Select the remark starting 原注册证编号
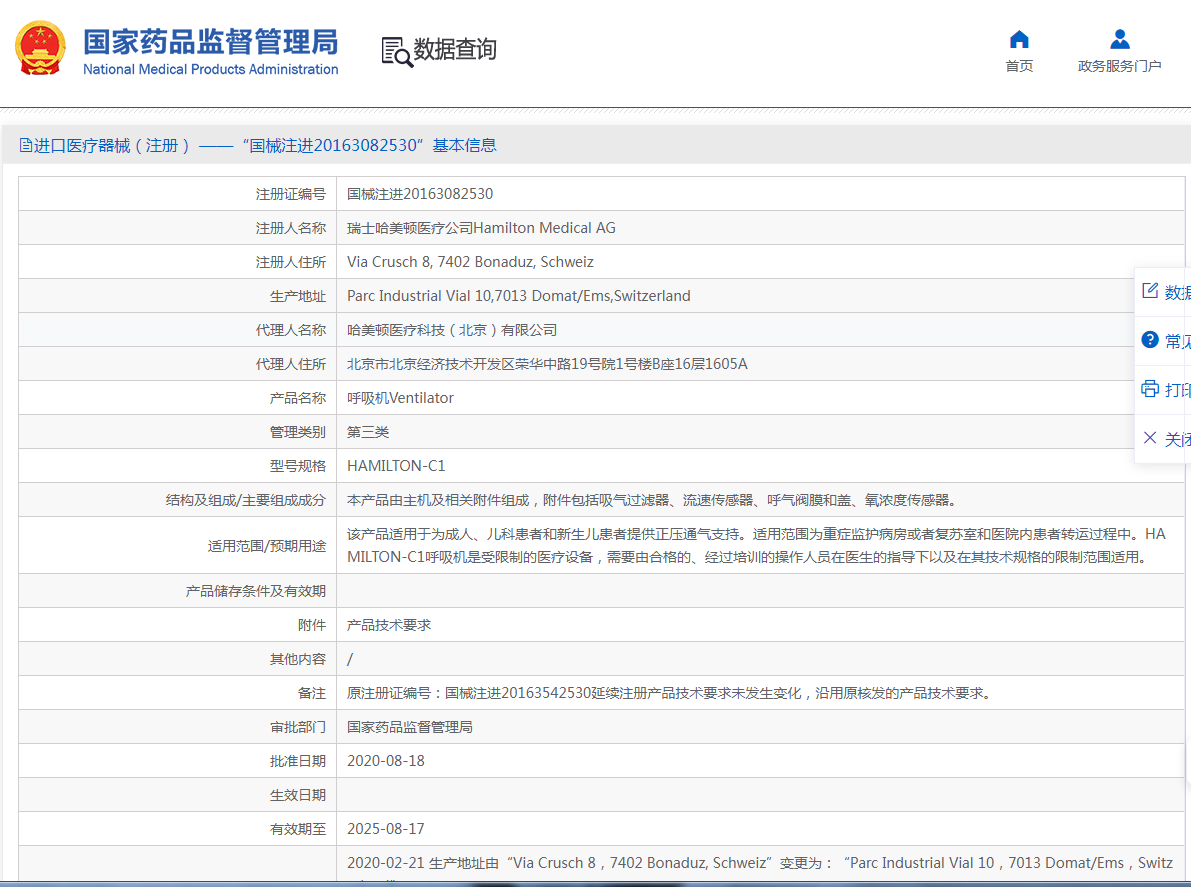 (x=671, y=693)
